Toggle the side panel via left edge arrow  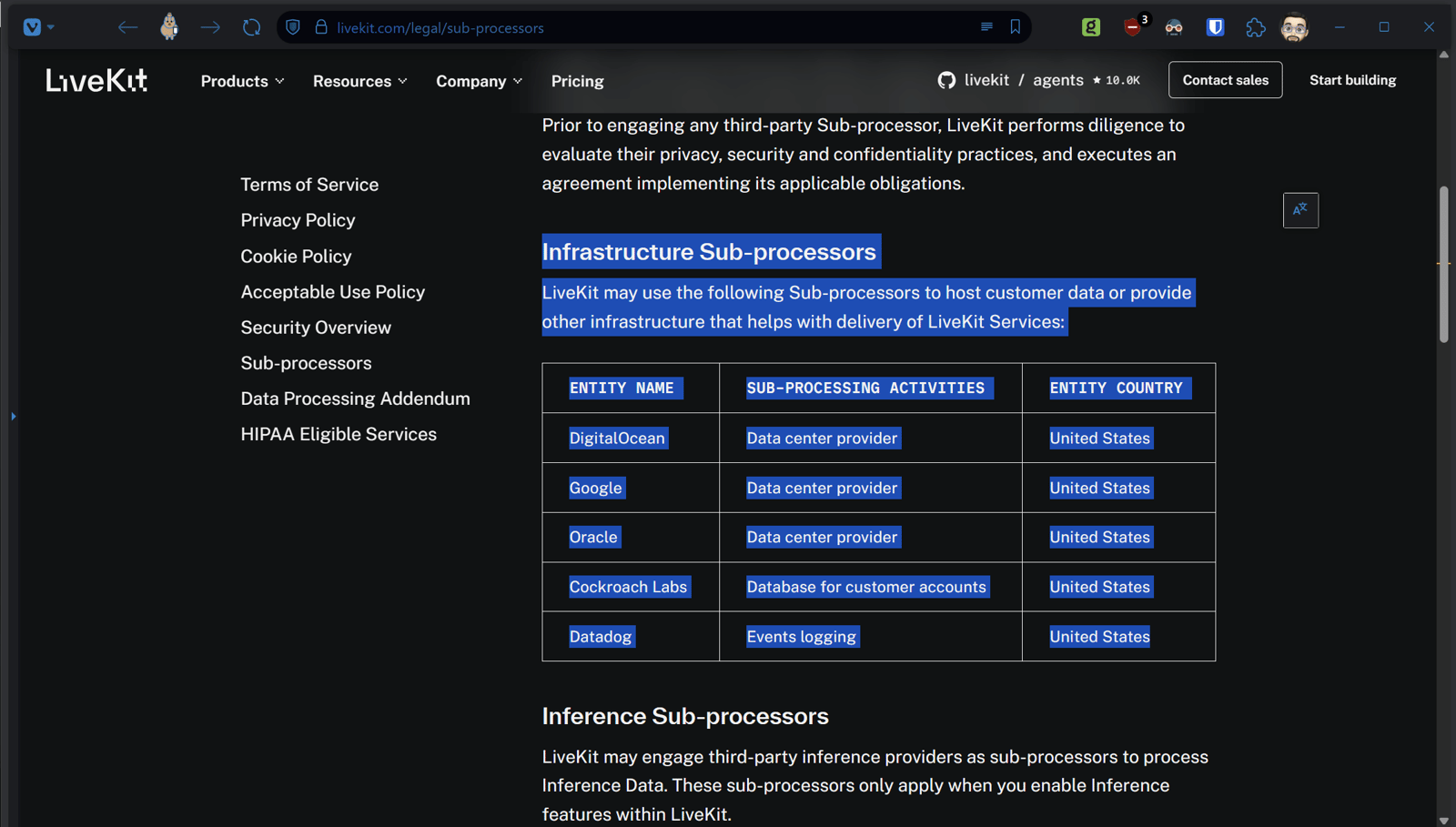click(x=13, y=416)
